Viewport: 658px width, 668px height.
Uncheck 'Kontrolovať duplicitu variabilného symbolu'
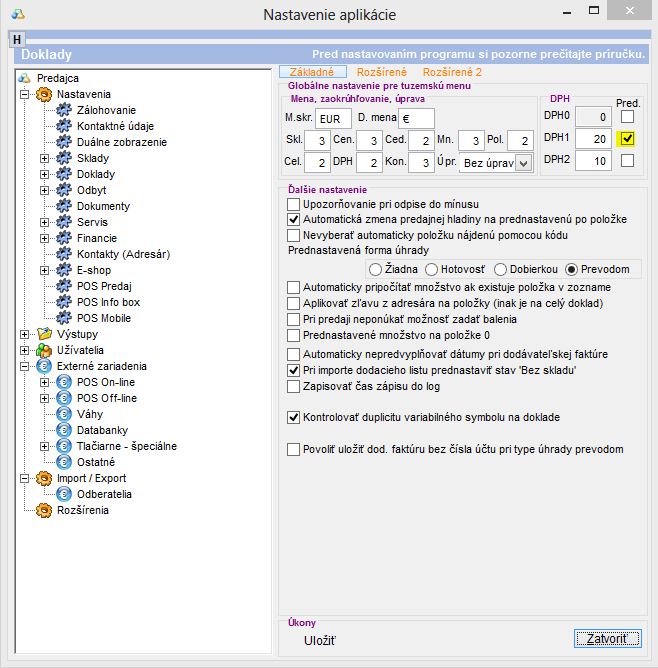click(294, 417)
